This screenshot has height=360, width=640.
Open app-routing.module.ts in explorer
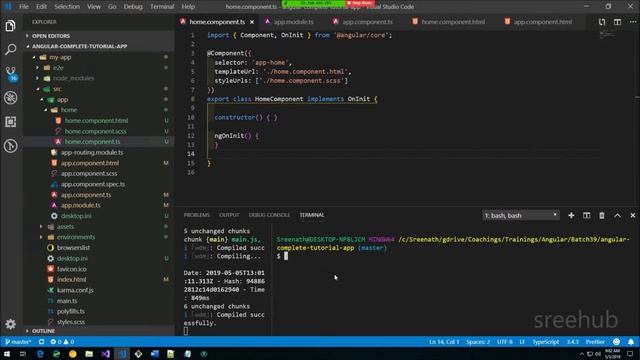92,153
